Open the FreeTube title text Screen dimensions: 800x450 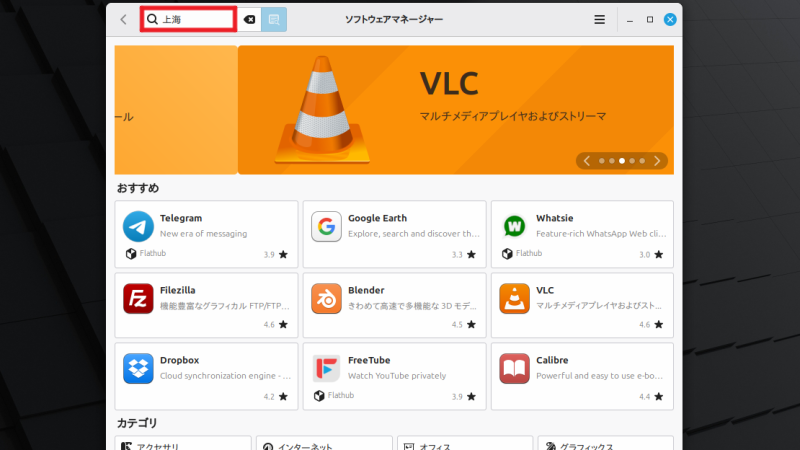point(369,360)
